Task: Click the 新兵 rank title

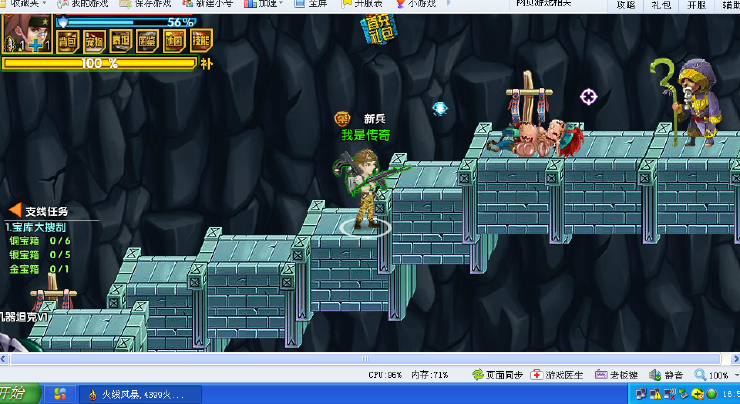Action: [375, 118]
